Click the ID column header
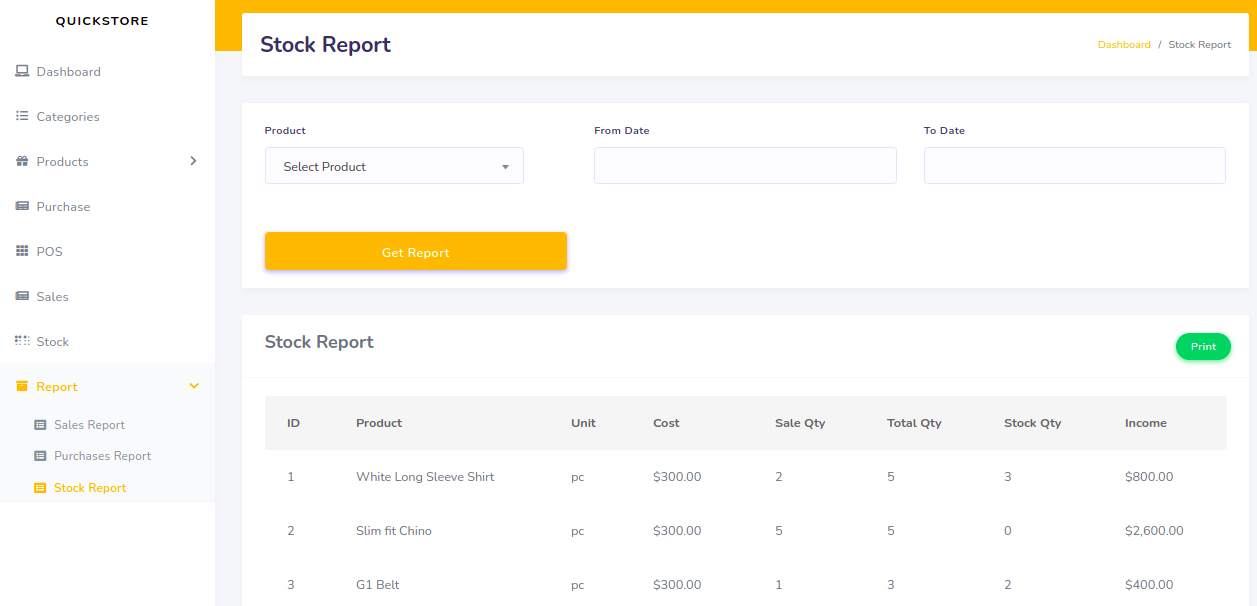Image resolution: width=1257 pixels, height=606 pixels. point(293,423)
